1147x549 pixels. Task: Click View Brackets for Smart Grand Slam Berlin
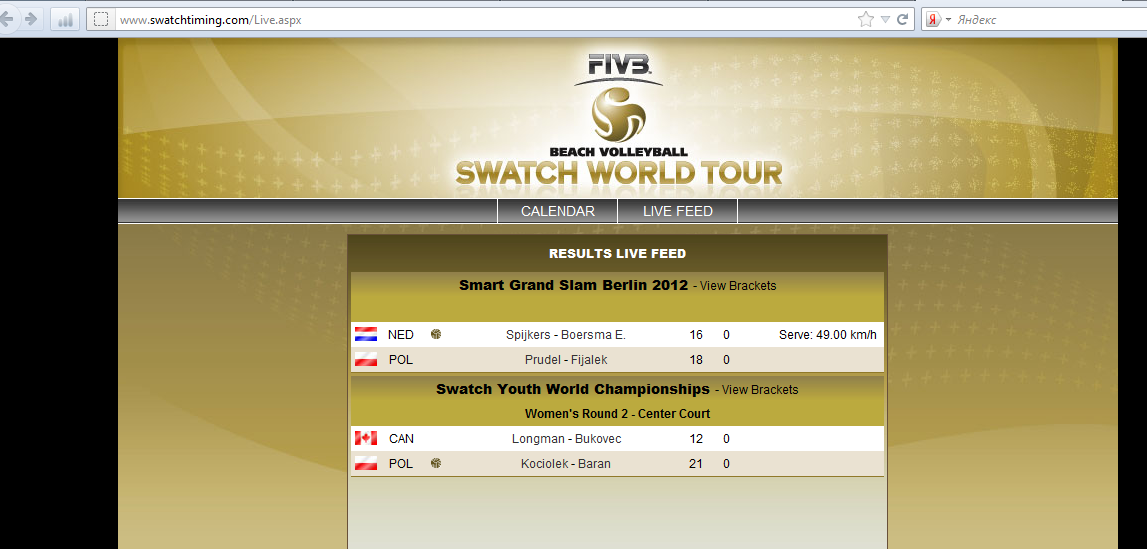[x=738, y=286]
